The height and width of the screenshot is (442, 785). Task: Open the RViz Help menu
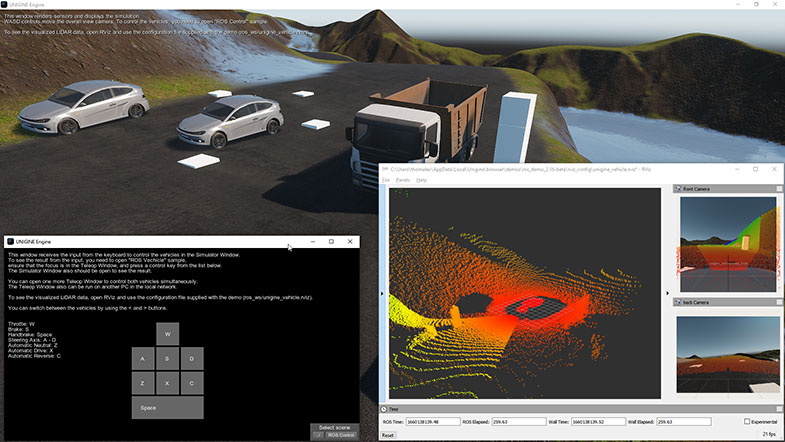[421, 180]
